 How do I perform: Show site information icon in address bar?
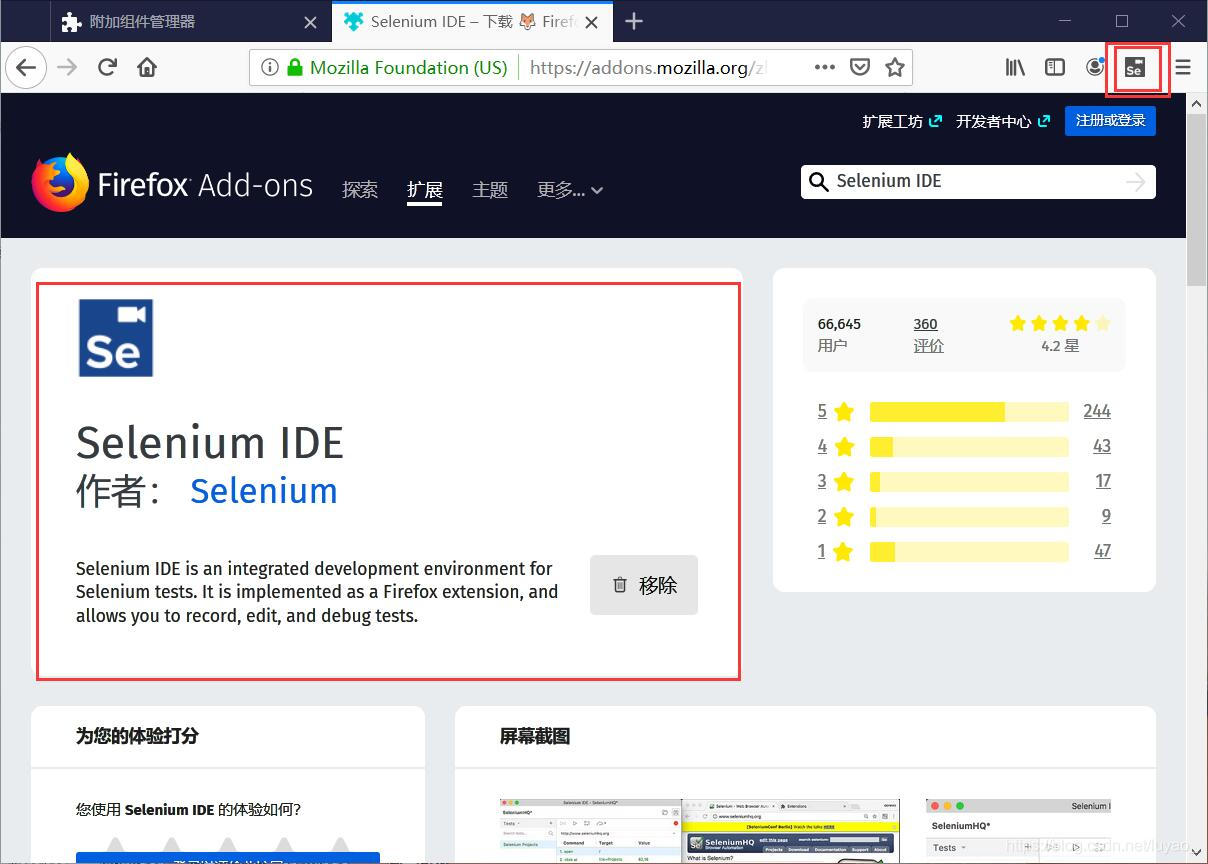[x=269, y=67]
